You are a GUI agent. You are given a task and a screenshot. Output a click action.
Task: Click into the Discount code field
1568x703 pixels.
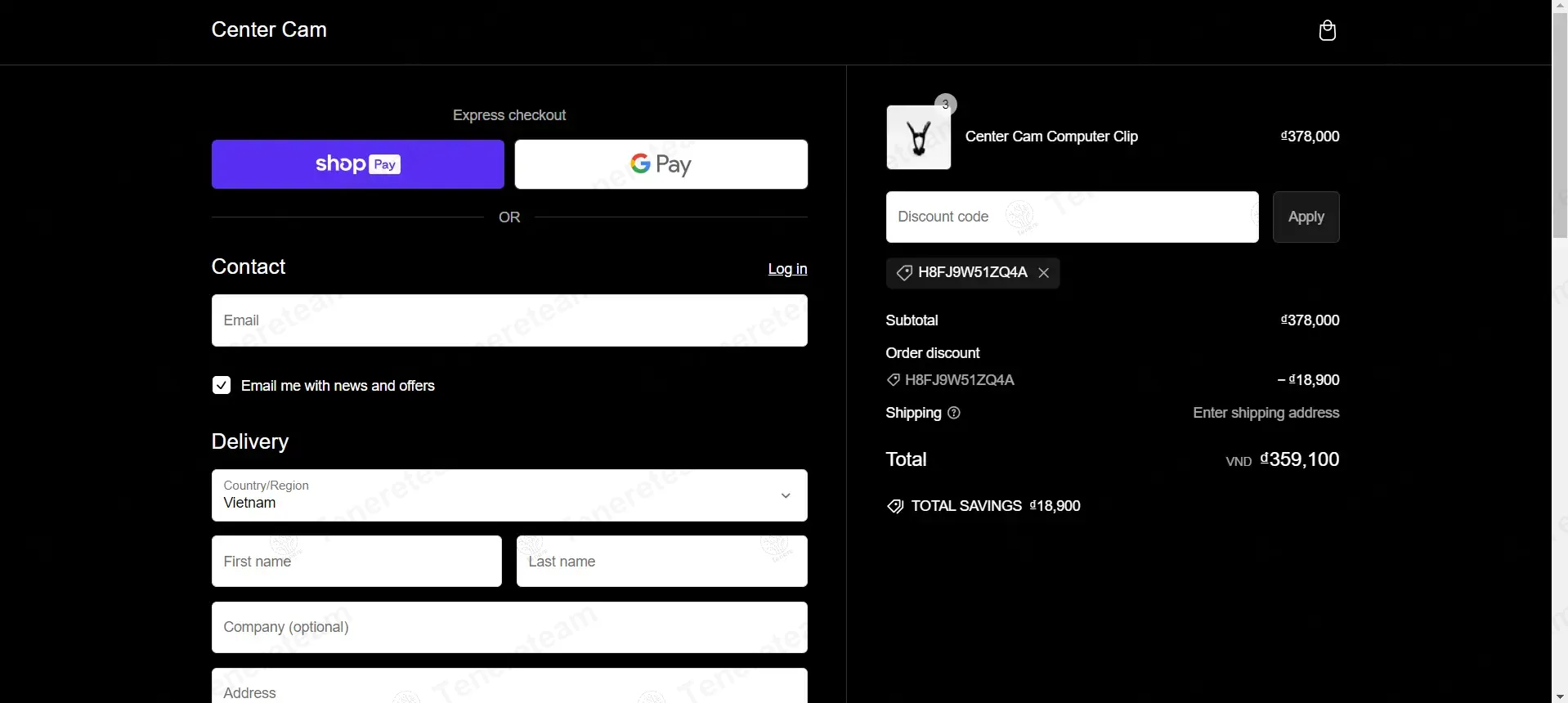(1072, 217)
